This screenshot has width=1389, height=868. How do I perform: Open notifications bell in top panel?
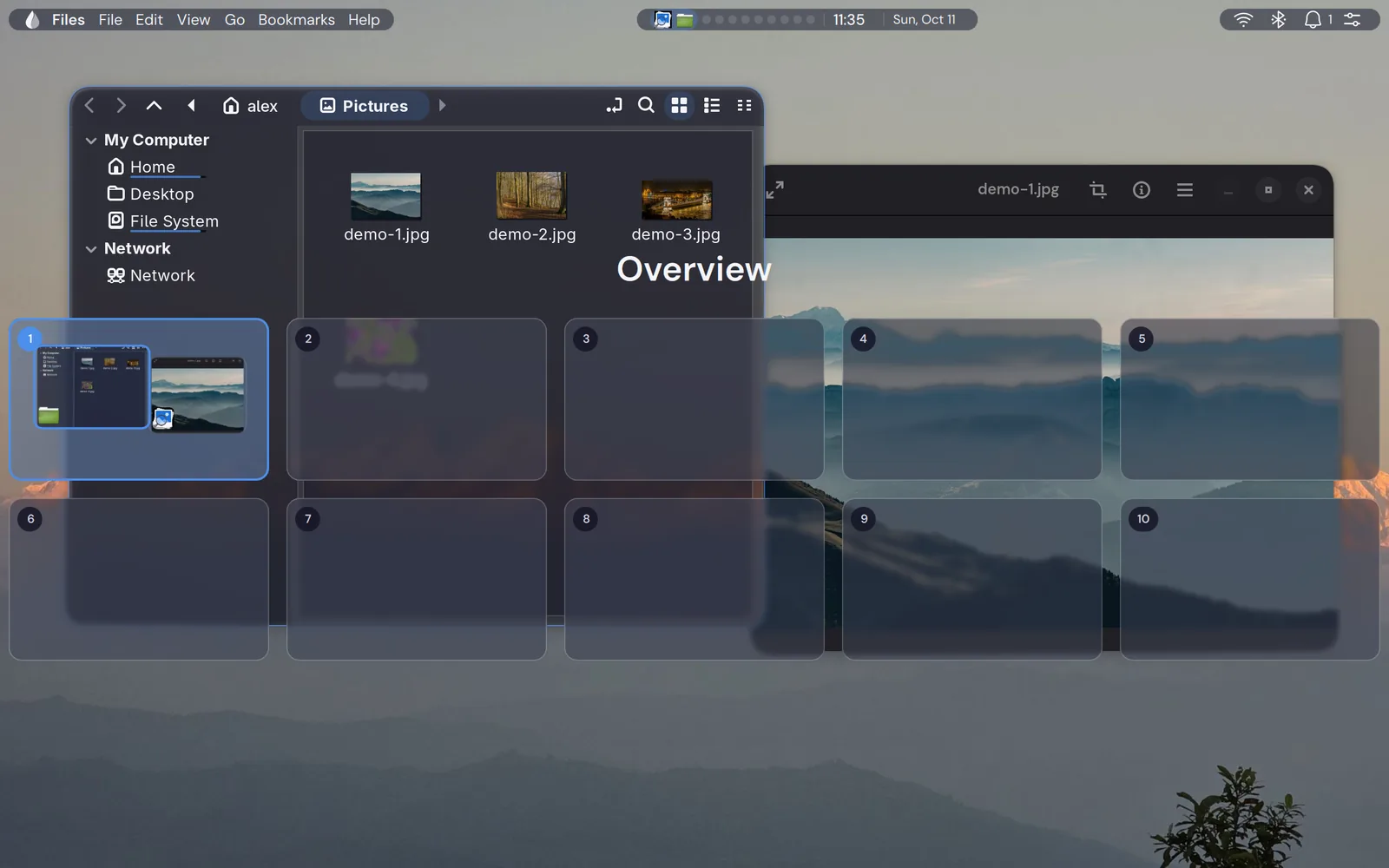tap(1313, 19)
